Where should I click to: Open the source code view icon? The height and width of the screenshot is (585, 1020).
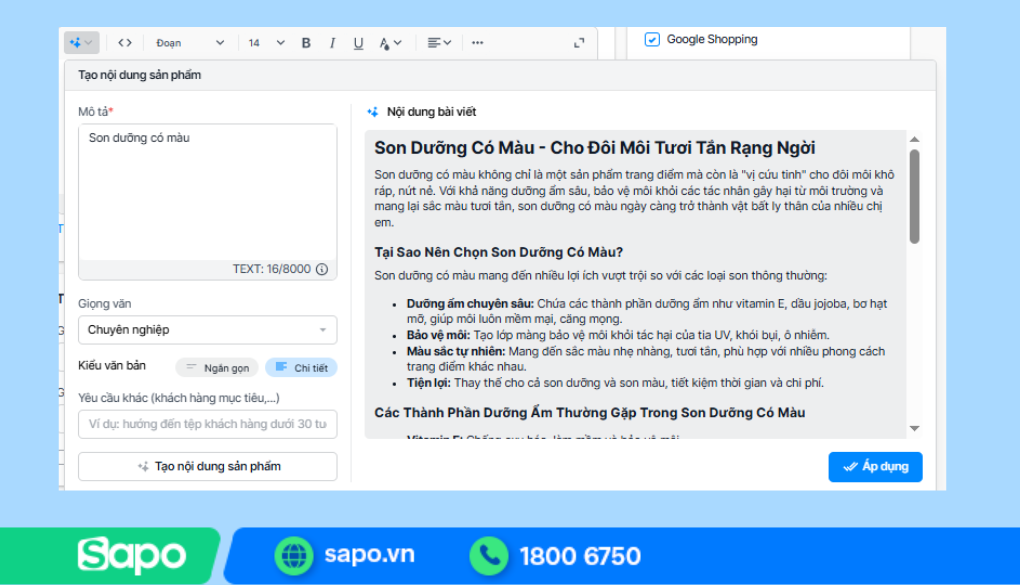pos(124,42)
